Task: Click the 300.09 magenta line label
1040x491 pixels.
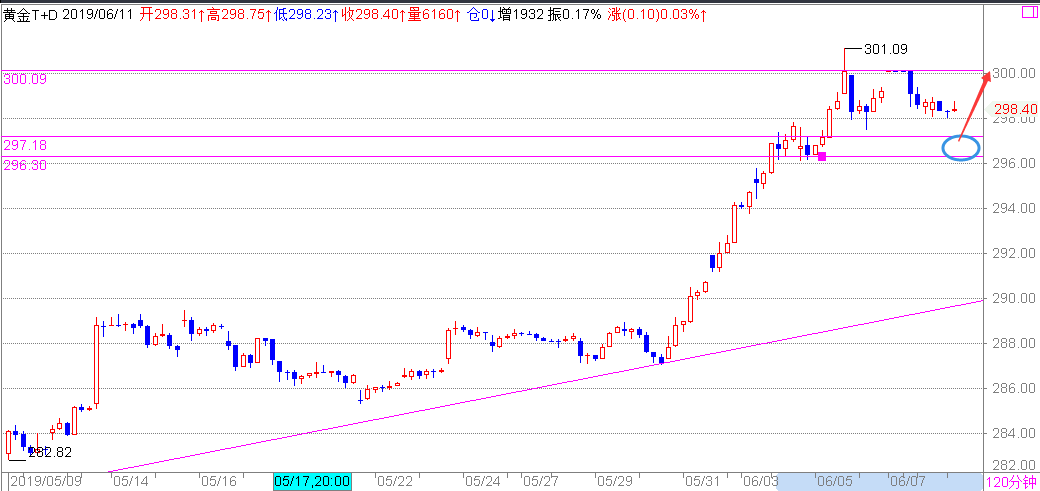Action: click(x=25, y=79)
